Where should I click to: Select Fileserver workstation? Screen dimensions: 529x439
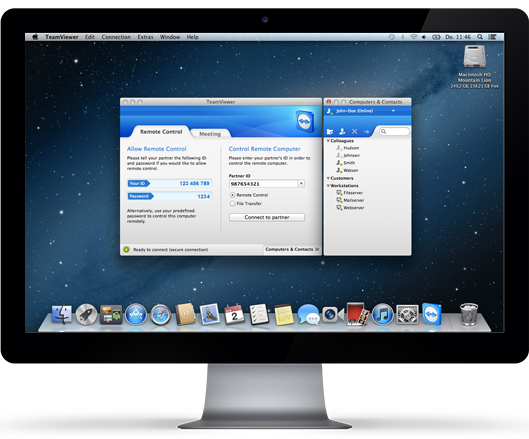click(x=350, y=193)
